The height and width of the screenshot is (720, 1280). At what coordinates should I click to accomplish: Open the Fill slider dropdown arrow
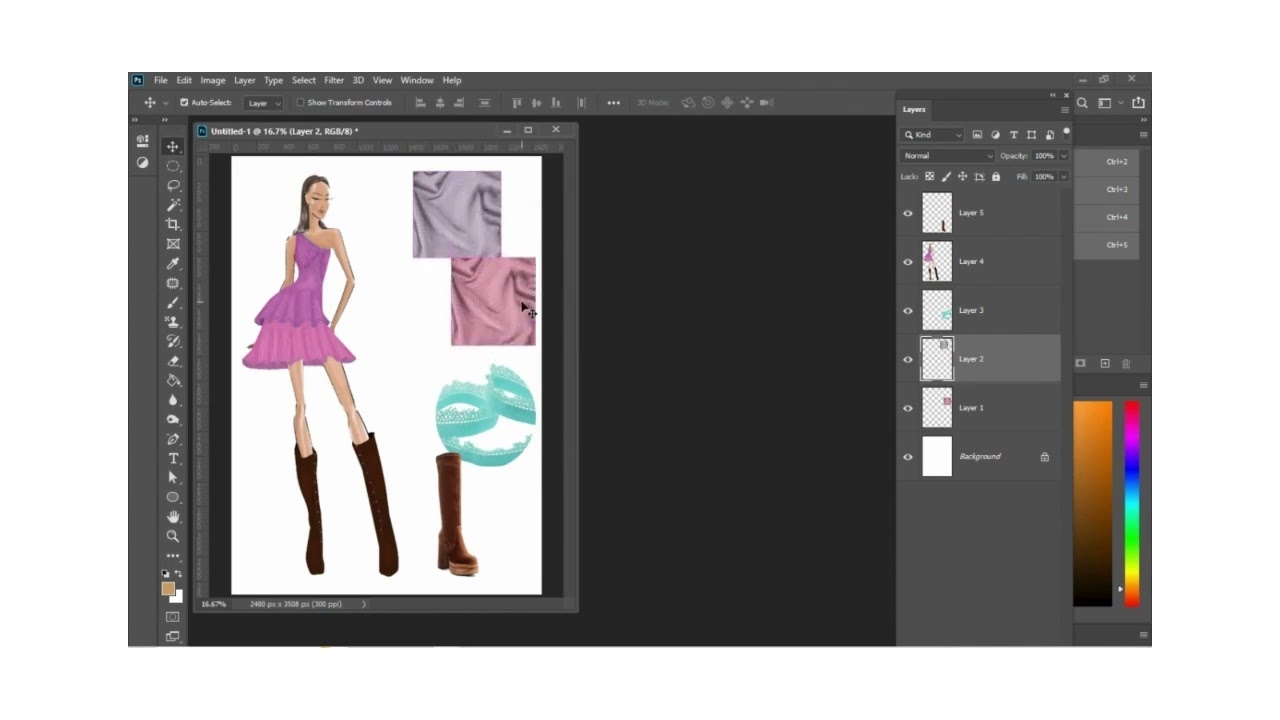click(x=1063, y=177)
